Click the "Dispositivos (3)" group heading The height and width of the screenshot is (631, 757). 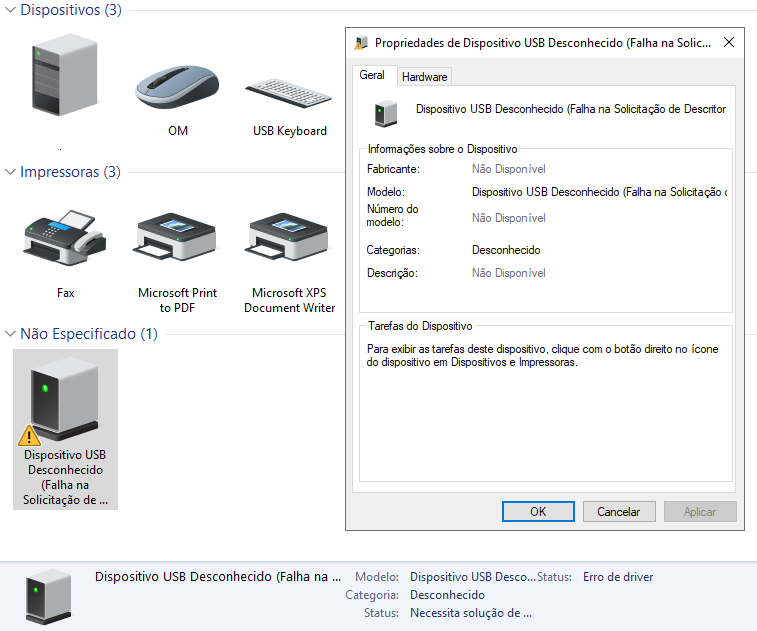pos(71,10)
